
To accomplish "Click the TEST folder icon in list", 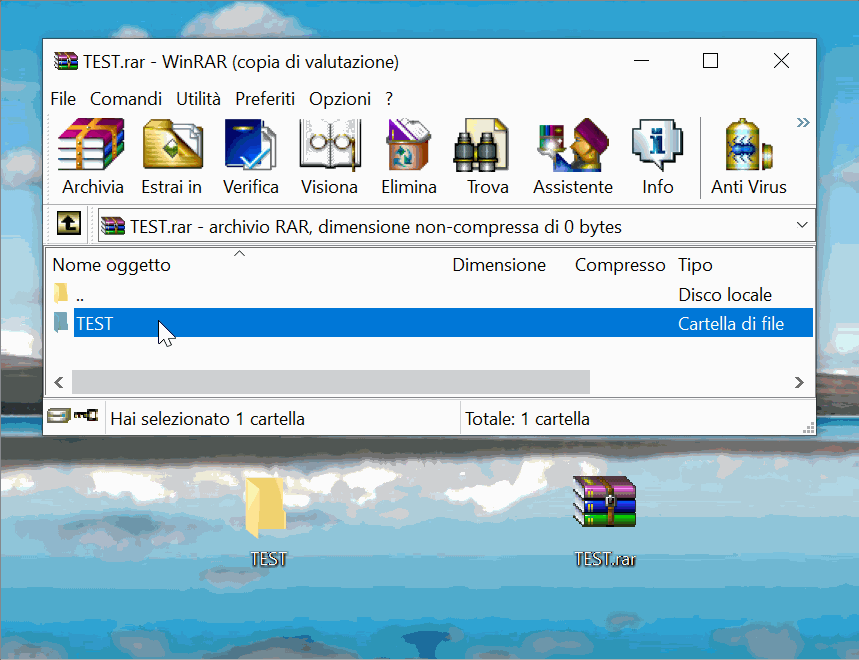I will [x=61, y=323].
